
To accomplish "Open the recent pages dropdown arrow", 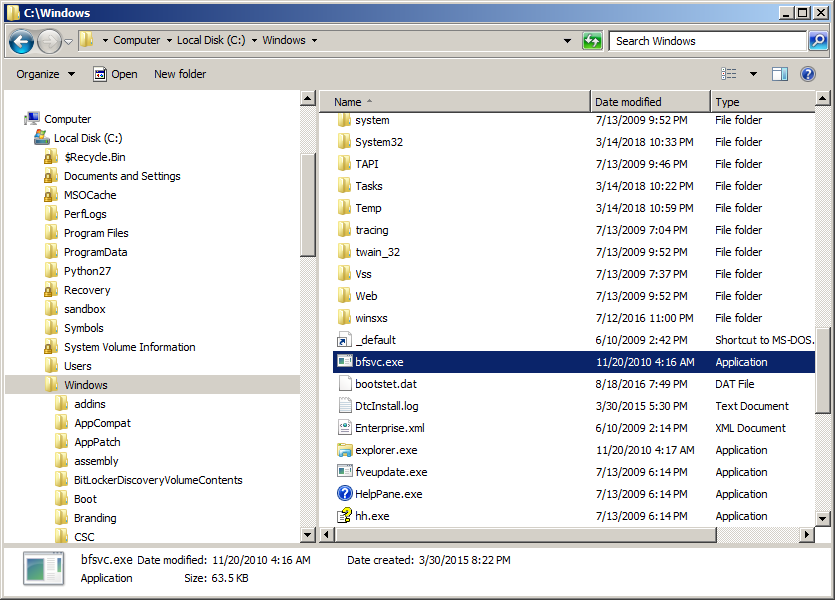I will point(68,41).
